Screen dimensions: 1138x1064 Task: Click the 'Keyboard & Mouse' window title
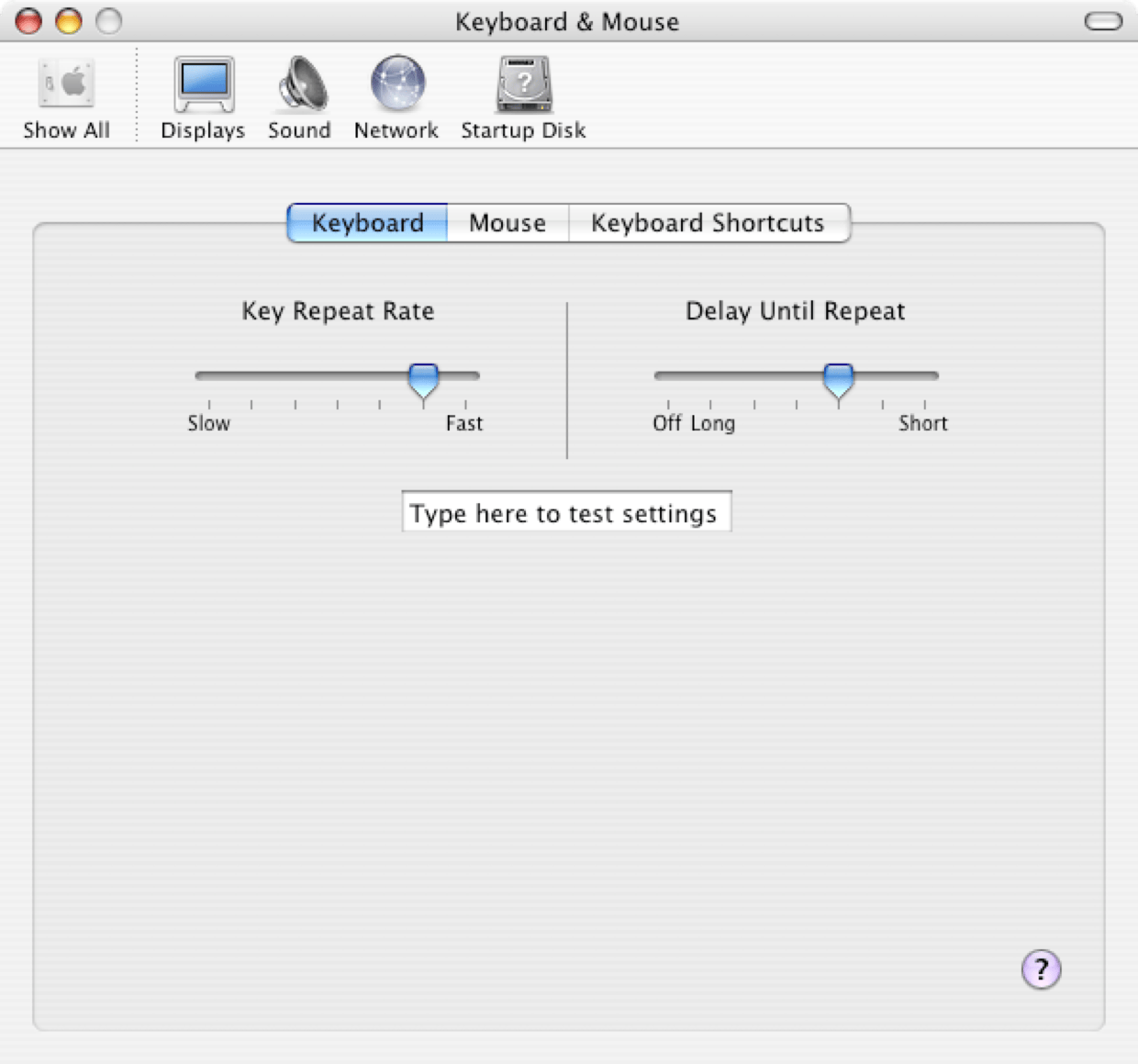click(x=567, y=22)
